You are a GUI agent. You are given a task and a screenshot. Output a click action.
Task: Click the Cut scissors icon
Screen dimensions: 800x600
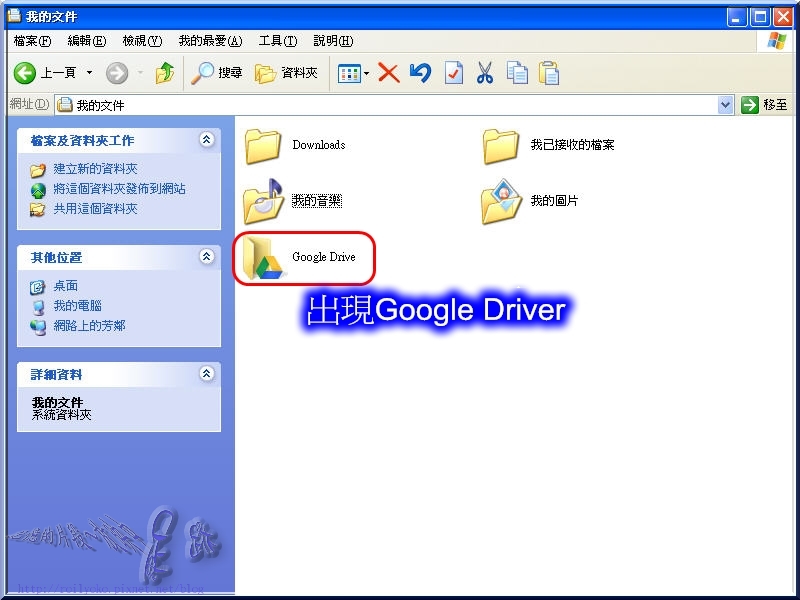coord(485,73)
